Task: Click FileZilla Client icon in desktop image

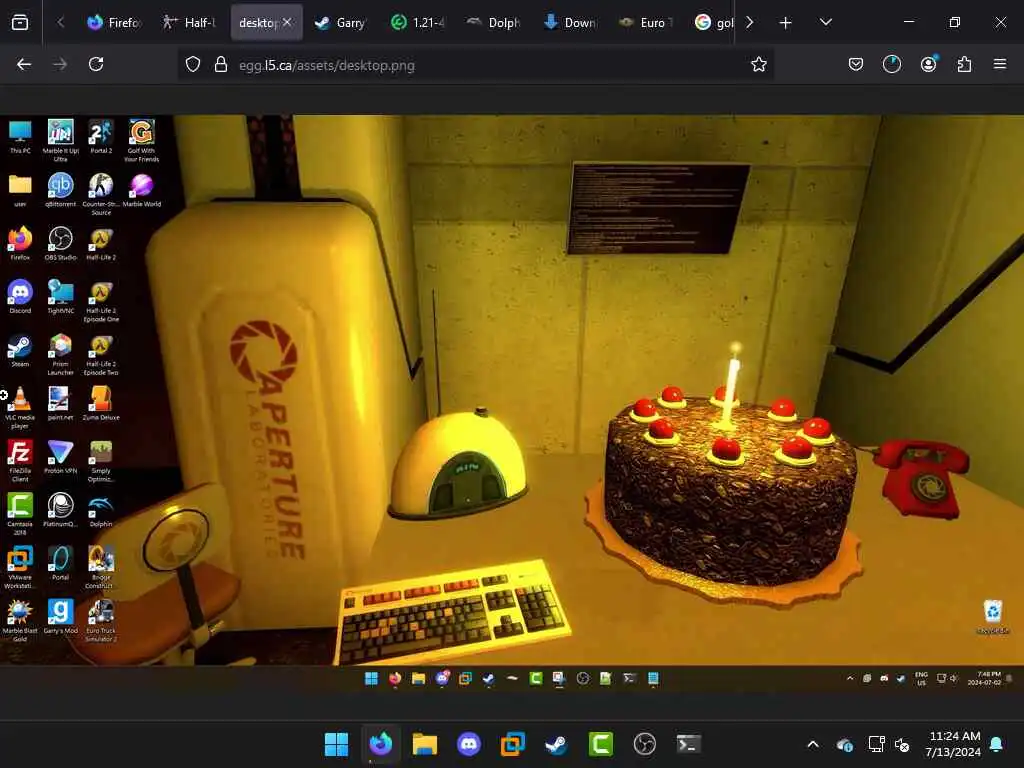Action: point(20,460)
